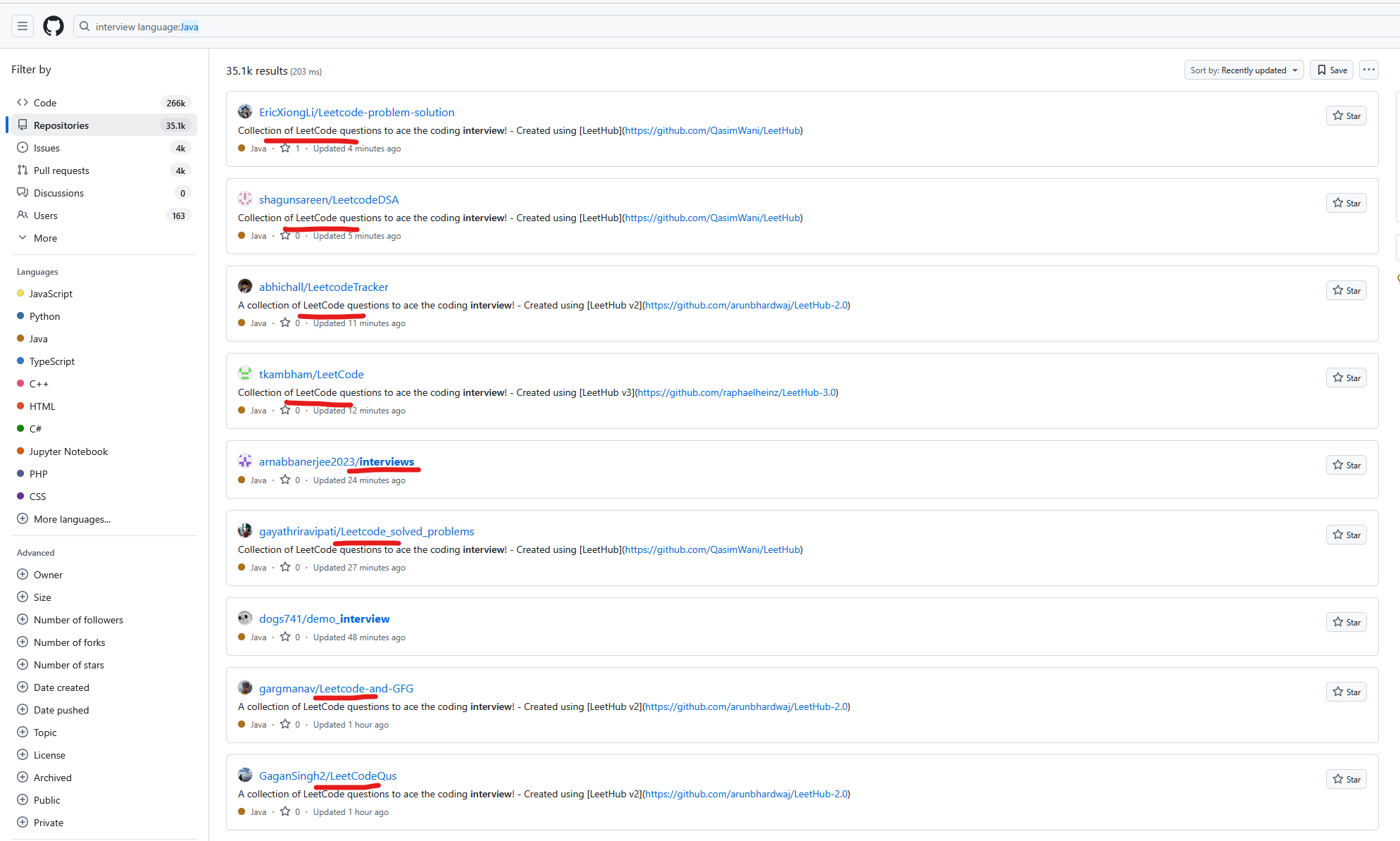
Task: Open the LeetHub-3.0 GitHub URL link
Action: click(737, 392)
